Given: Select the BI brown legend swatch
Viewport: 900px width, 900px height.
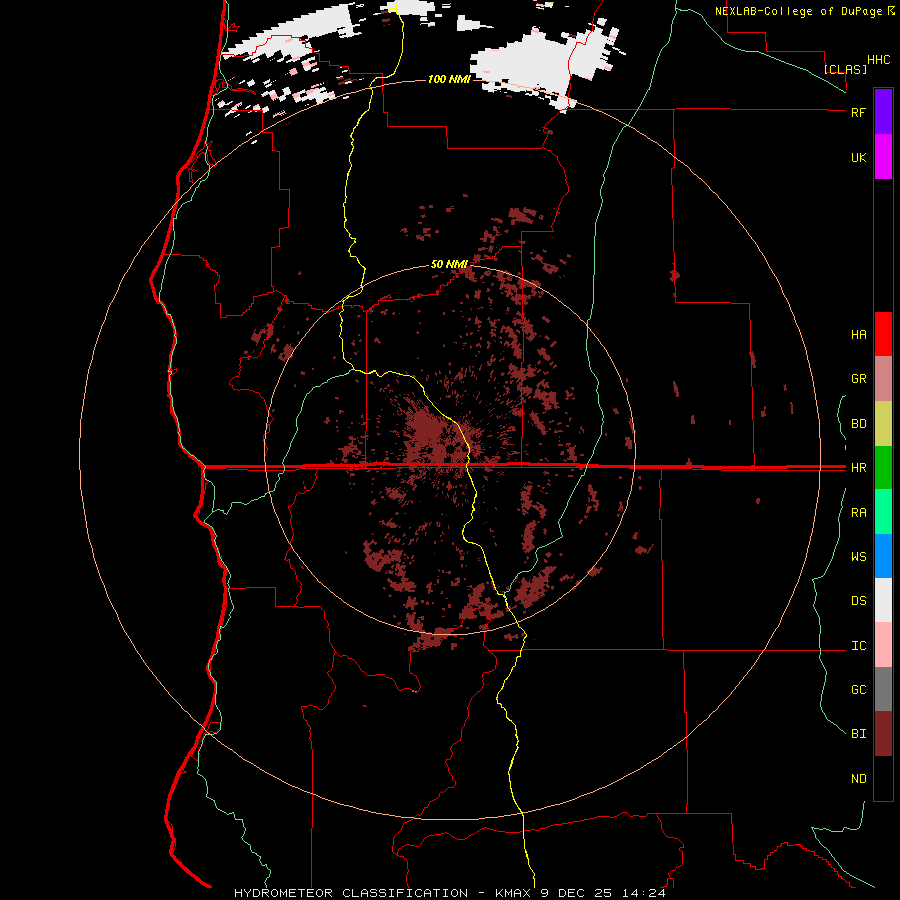Looking at the screenshot, I should point(883,734).
